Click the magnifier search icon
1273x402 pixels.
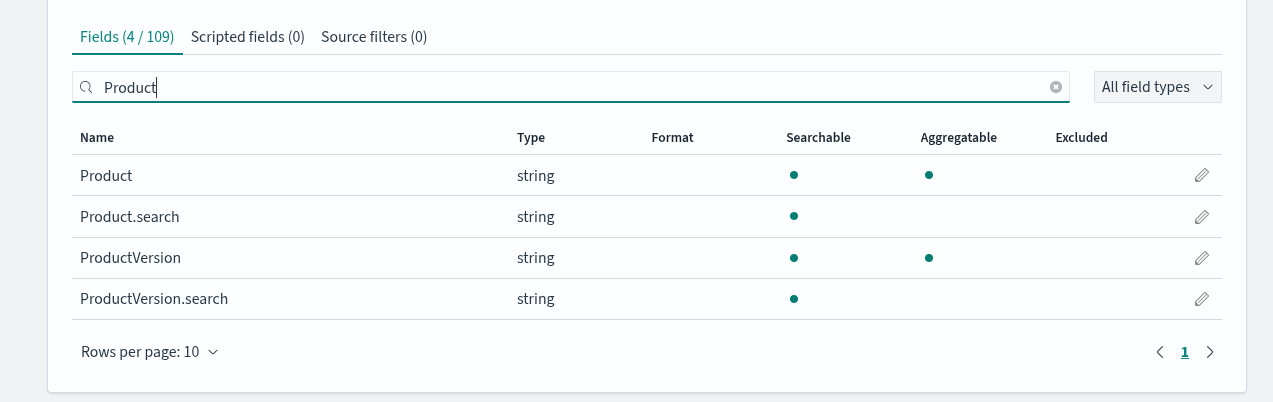(87, 88)
